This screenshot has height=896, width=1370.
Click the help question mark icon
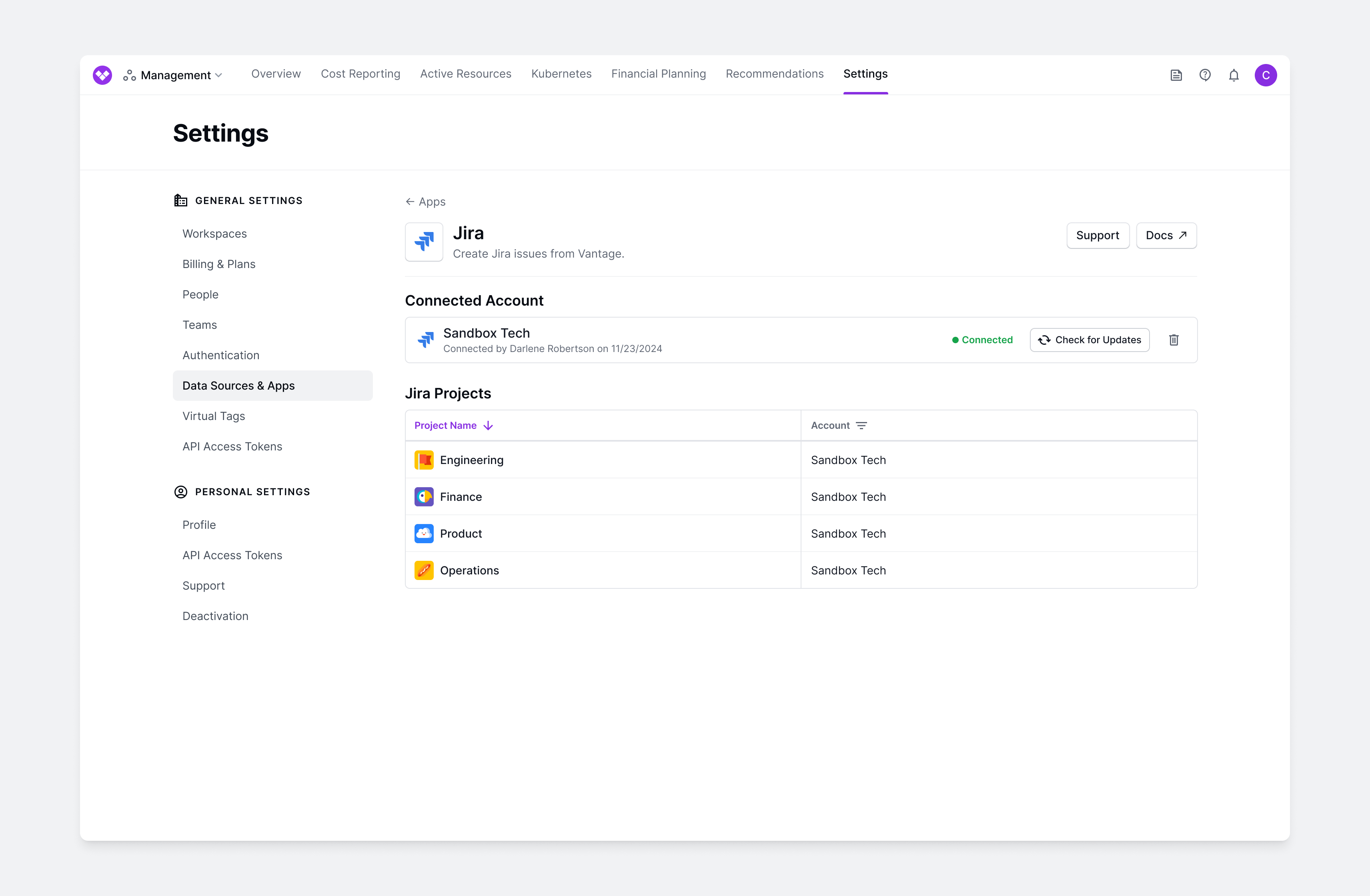pyautogui.click(x=1205, y=75)
